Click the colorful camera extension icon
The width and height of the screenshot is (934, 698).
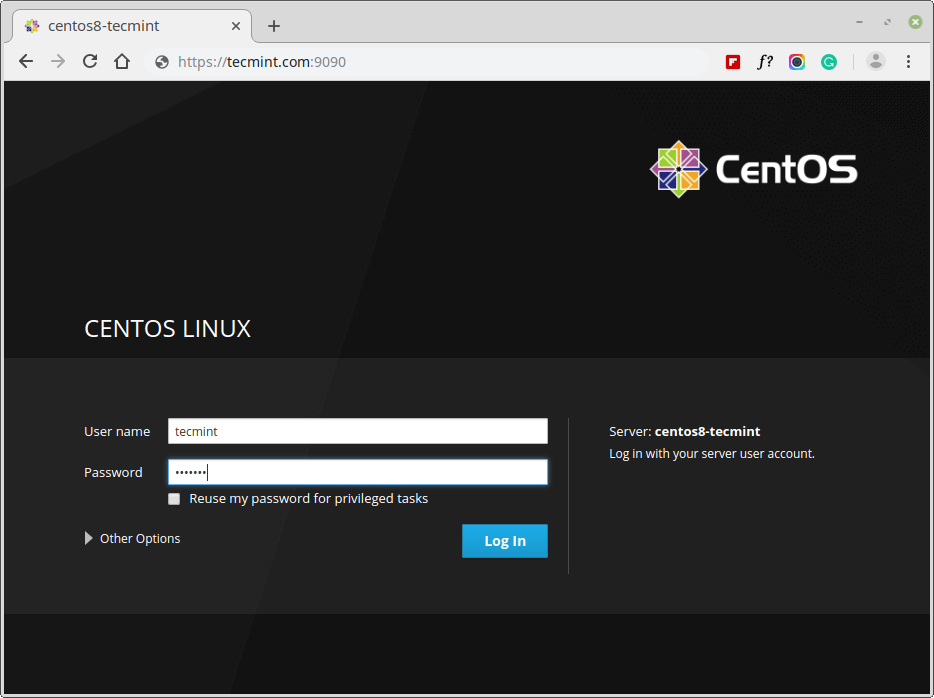coord(797,62)
